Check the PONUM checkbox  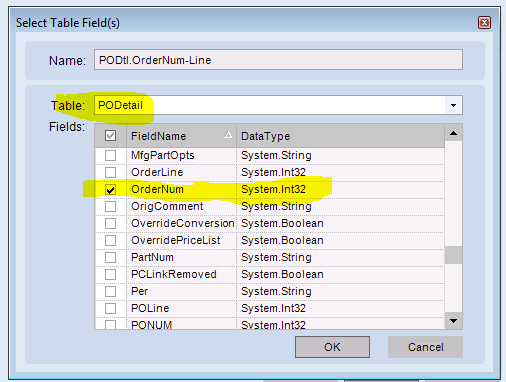pyautogui.click(x=110, y=325)
